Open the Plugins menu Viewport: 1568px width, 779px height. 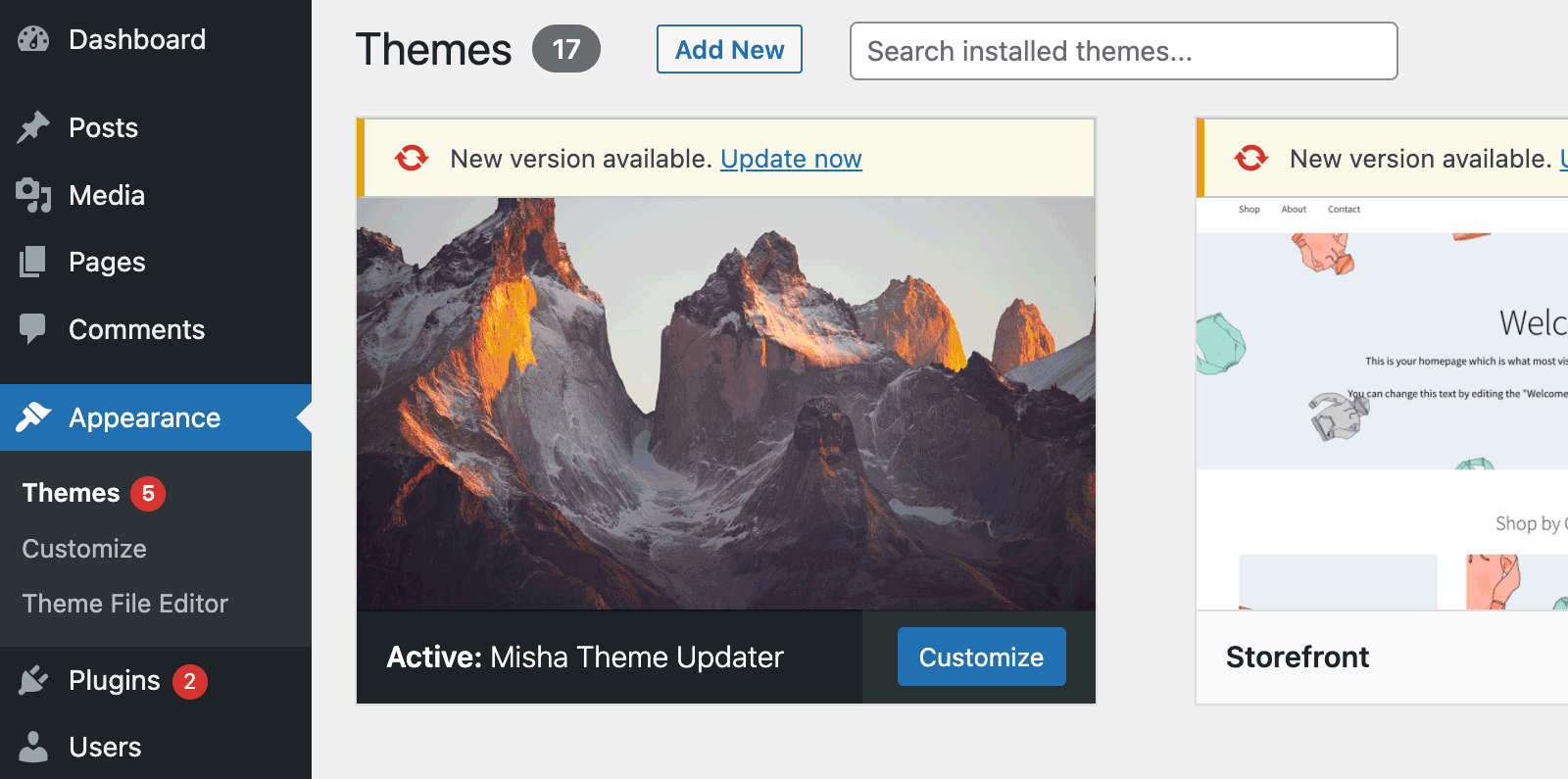[156, 680]
